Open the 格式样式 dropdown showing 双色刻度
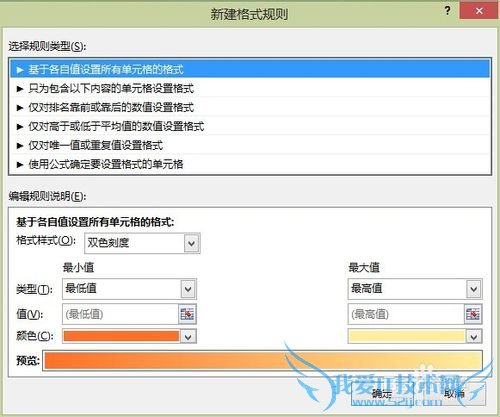This screenshot has height=417, width=500. (x=143, y=243)
